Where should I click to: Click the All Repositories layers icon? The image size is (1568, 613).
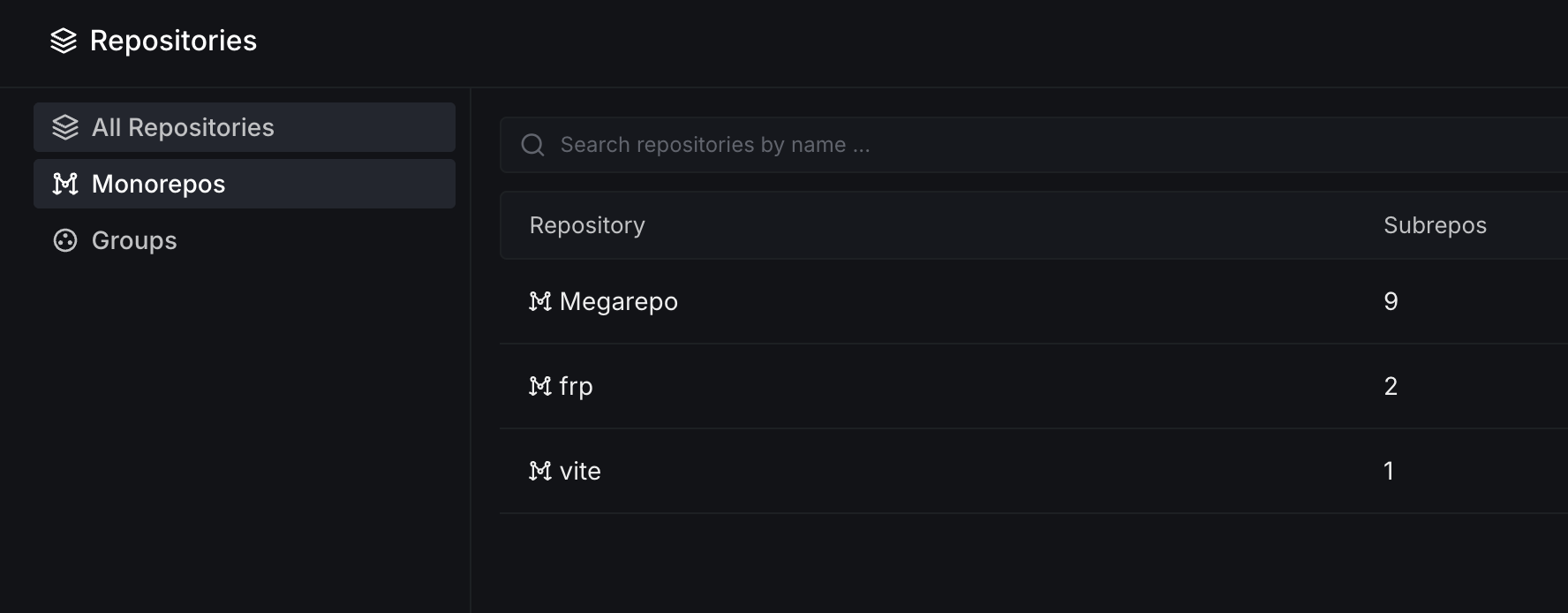(x=65, y=127)
